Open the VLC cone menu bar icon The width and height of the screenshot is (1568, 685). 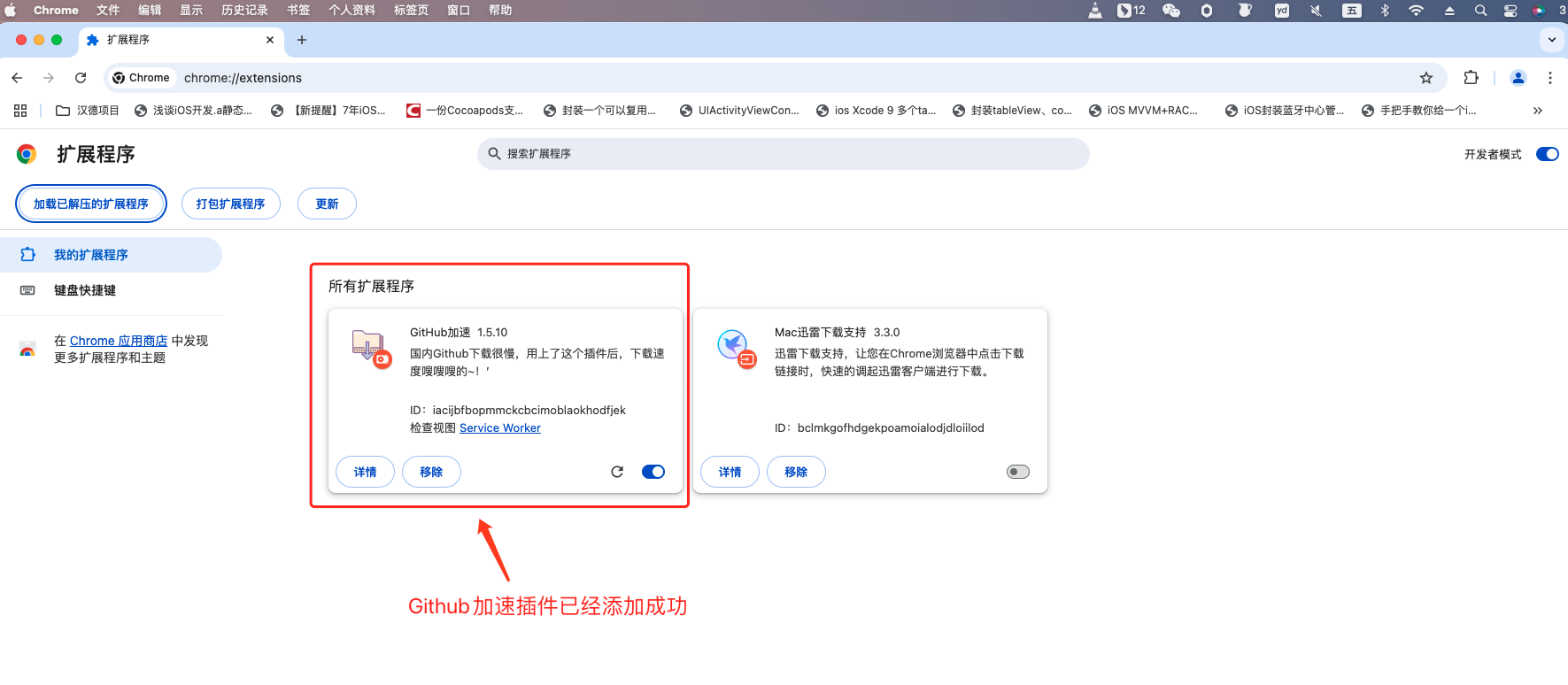1095,11
